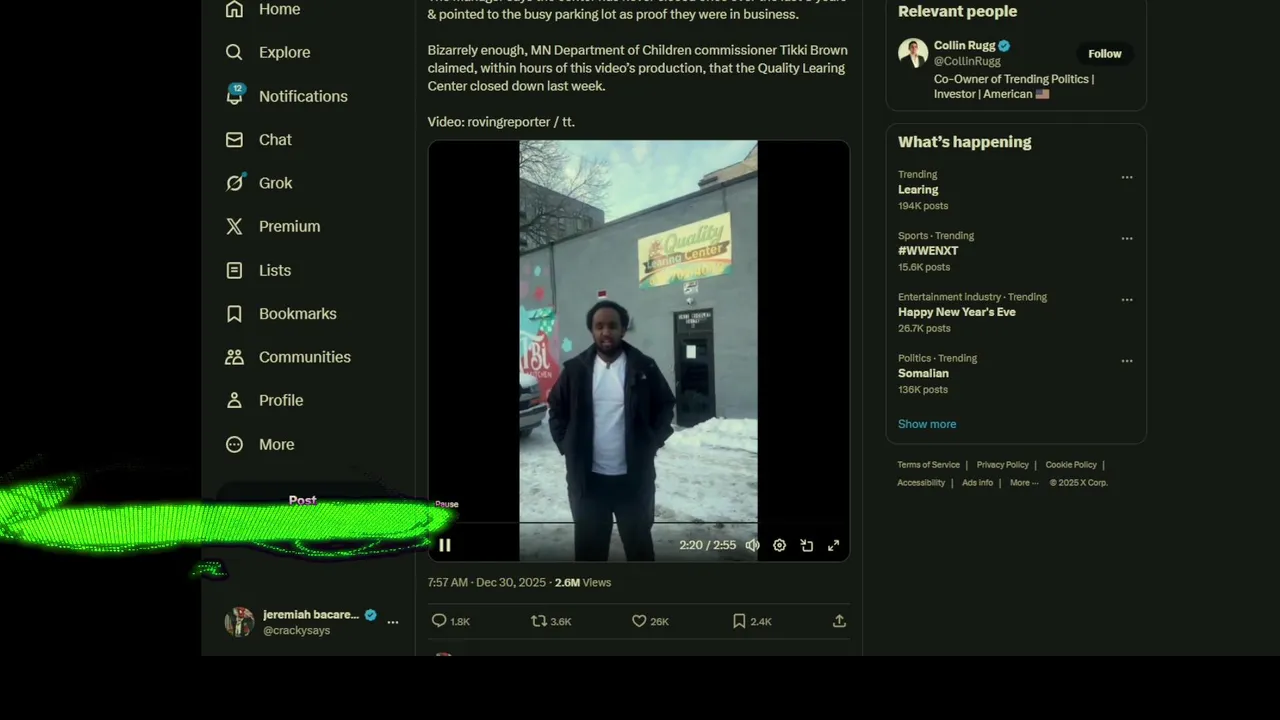Screen dimensions: 1280x720
Task: Open Collin Rugg's avatar picture
Action: click(913, 53)
